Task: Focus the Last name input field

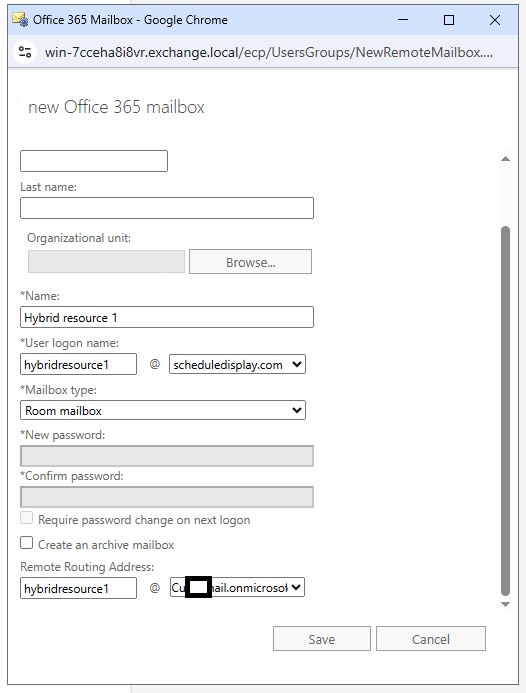Action: point(167,208)
